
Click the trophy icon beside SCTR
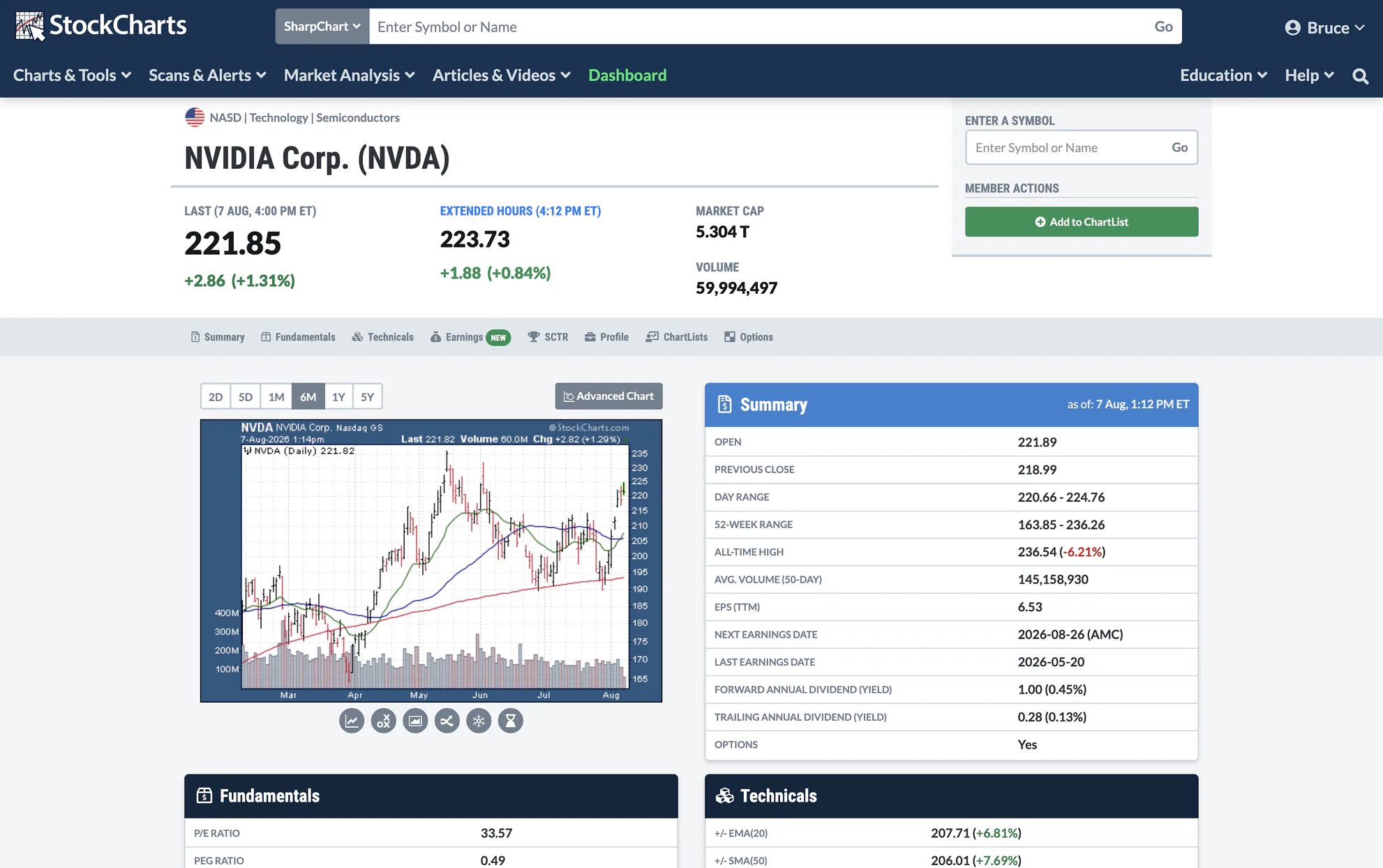(534, 337)
